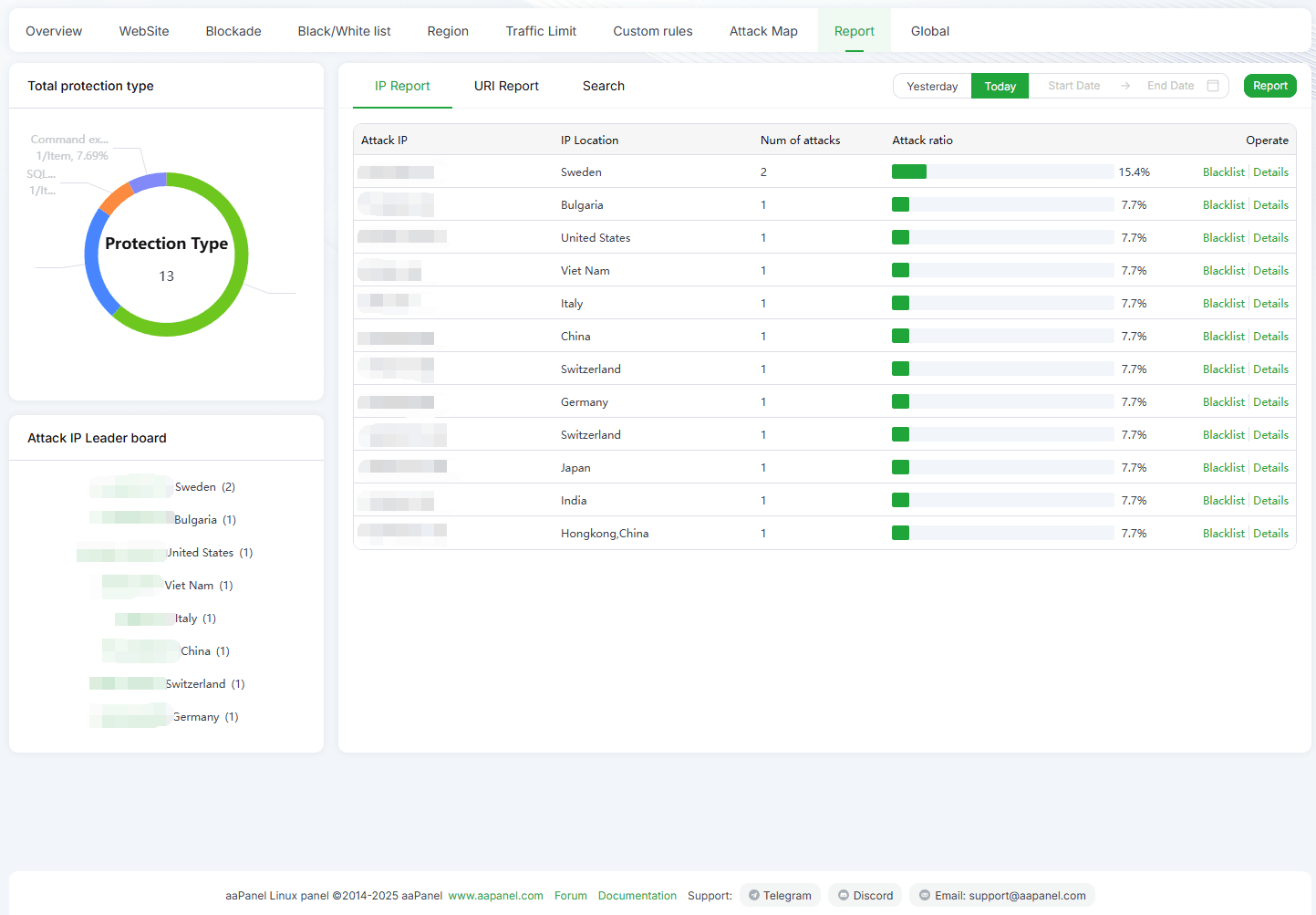This screenshot has width=1316, height=915.
Task: Open the Telegram support link
Action: tap(780, 895)
